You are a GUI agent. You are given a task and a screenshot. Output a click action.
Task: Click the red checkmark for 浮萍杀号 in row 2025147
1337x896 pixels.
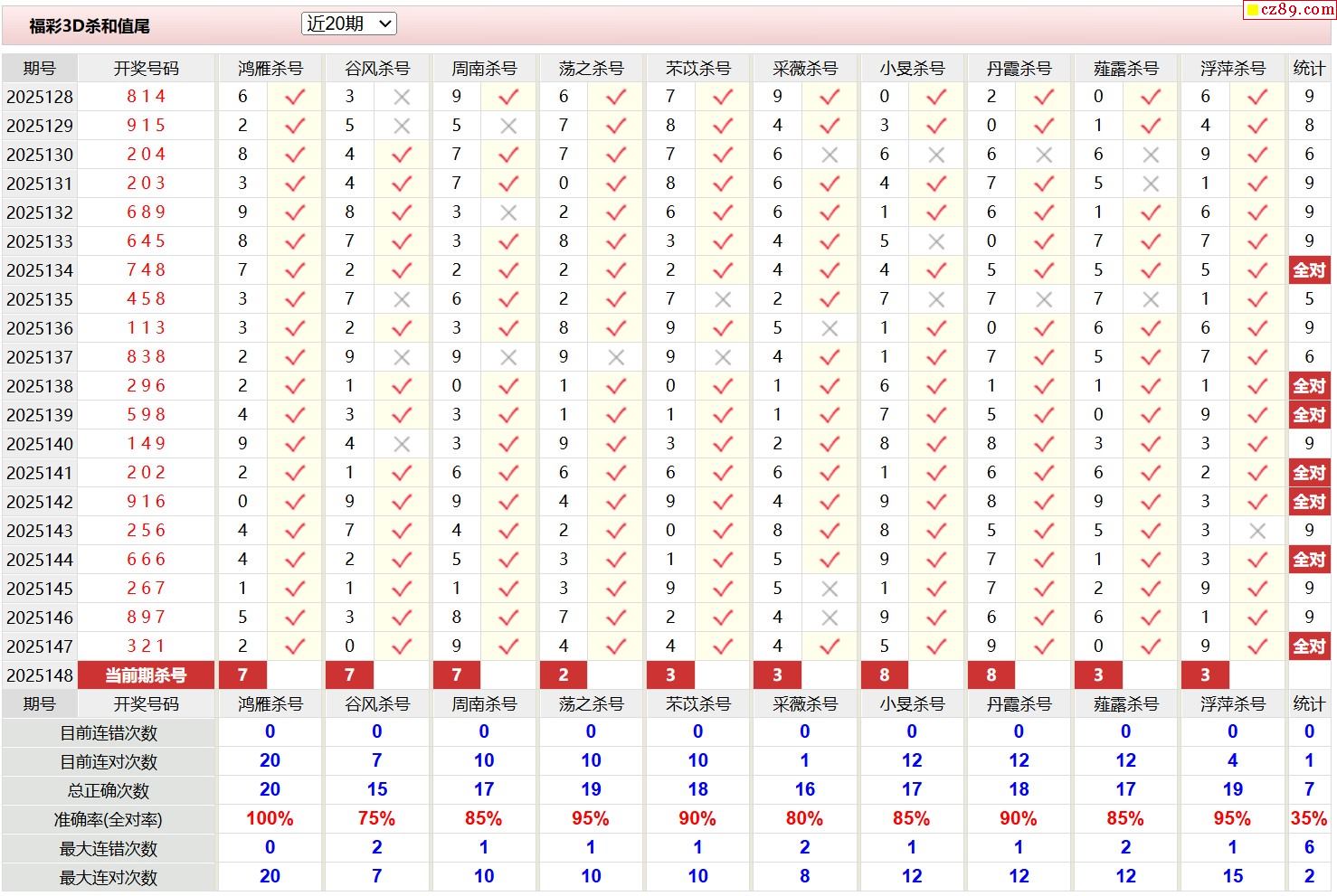pos(1257,646)
